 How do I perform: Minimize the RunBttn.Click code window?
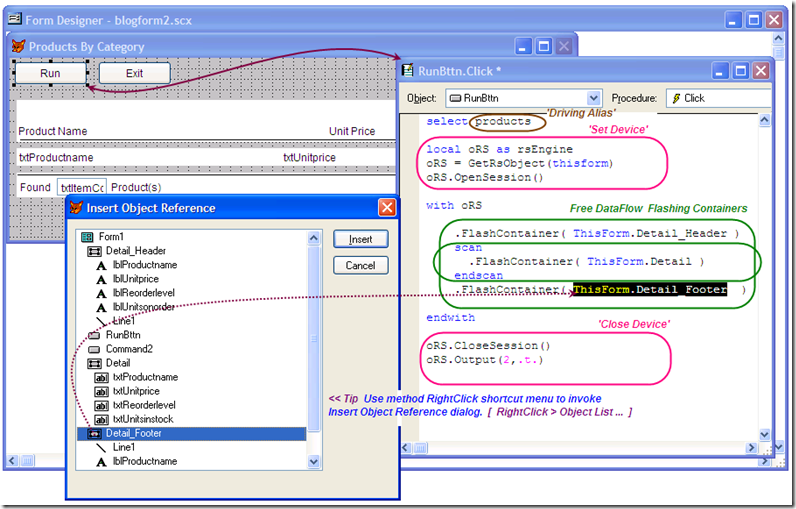pos(719,71)
